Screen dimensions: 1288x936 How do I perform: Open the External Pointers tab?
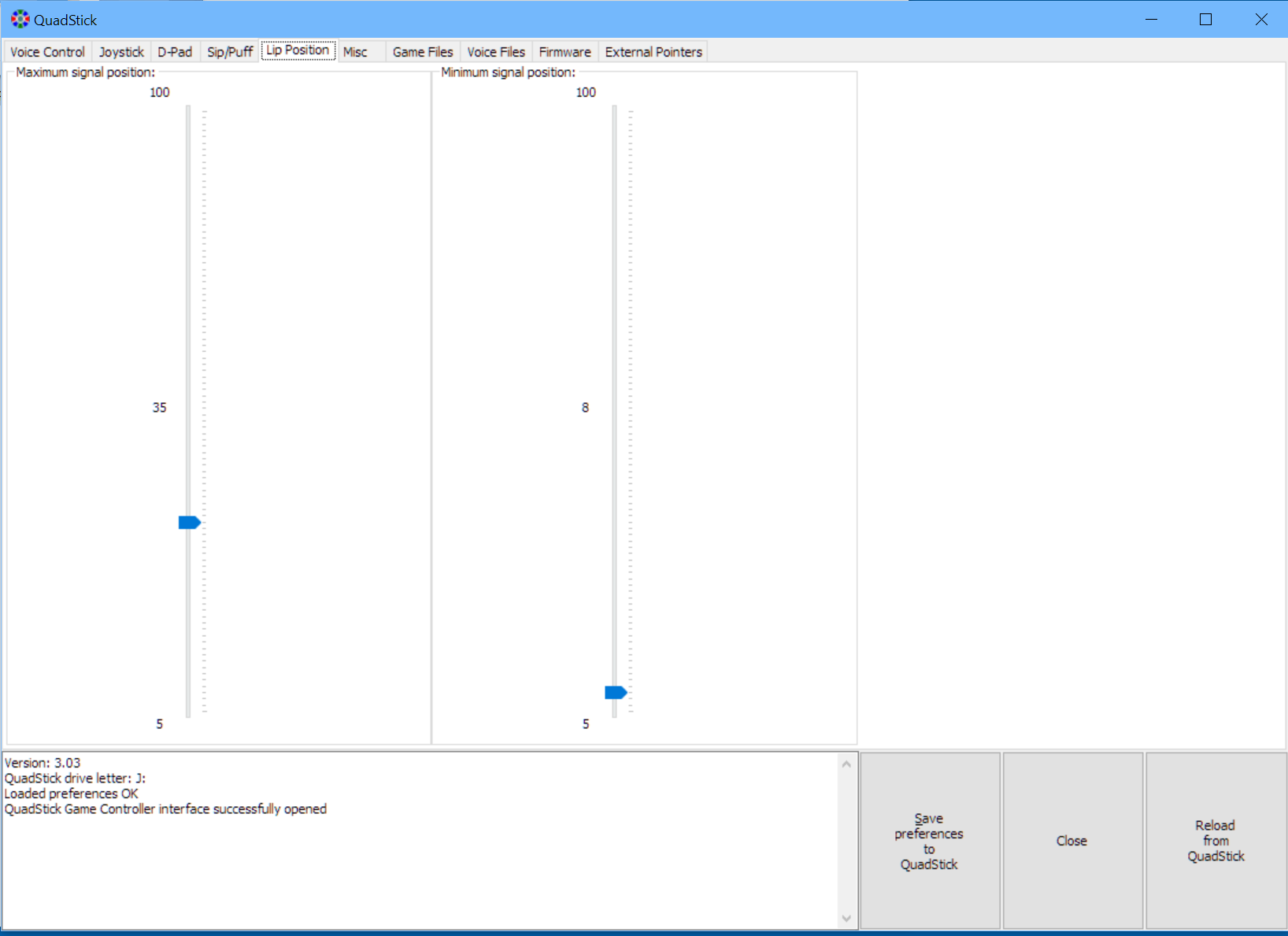[653, 52]
